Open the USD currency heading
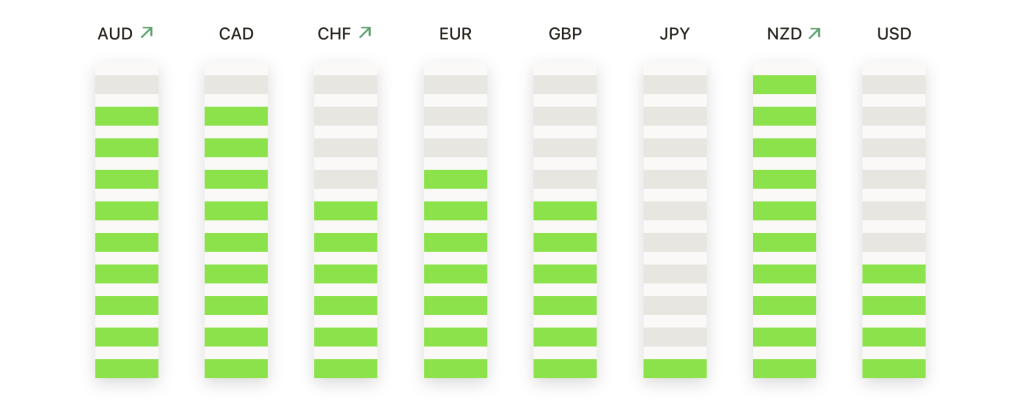Screen dimensions: 1024x407 tap(894, 34)
